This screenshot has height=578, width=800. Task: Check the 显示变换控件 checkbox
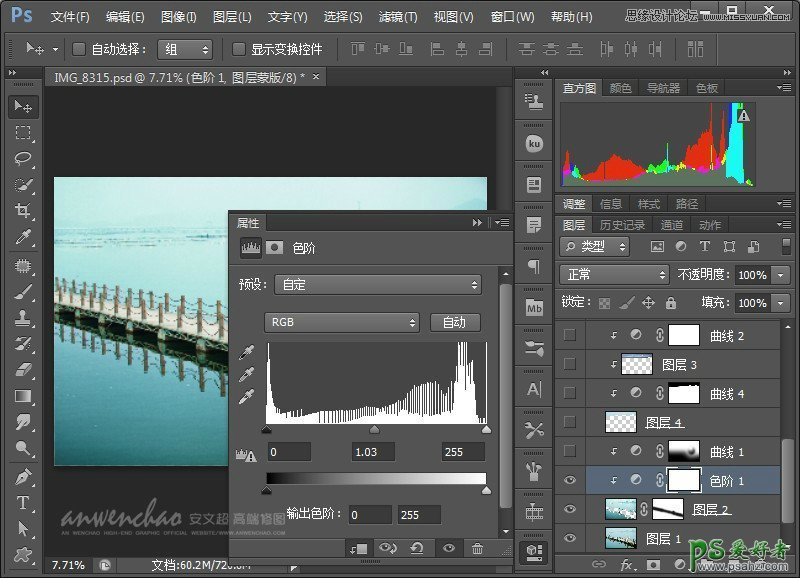point(238,49)
